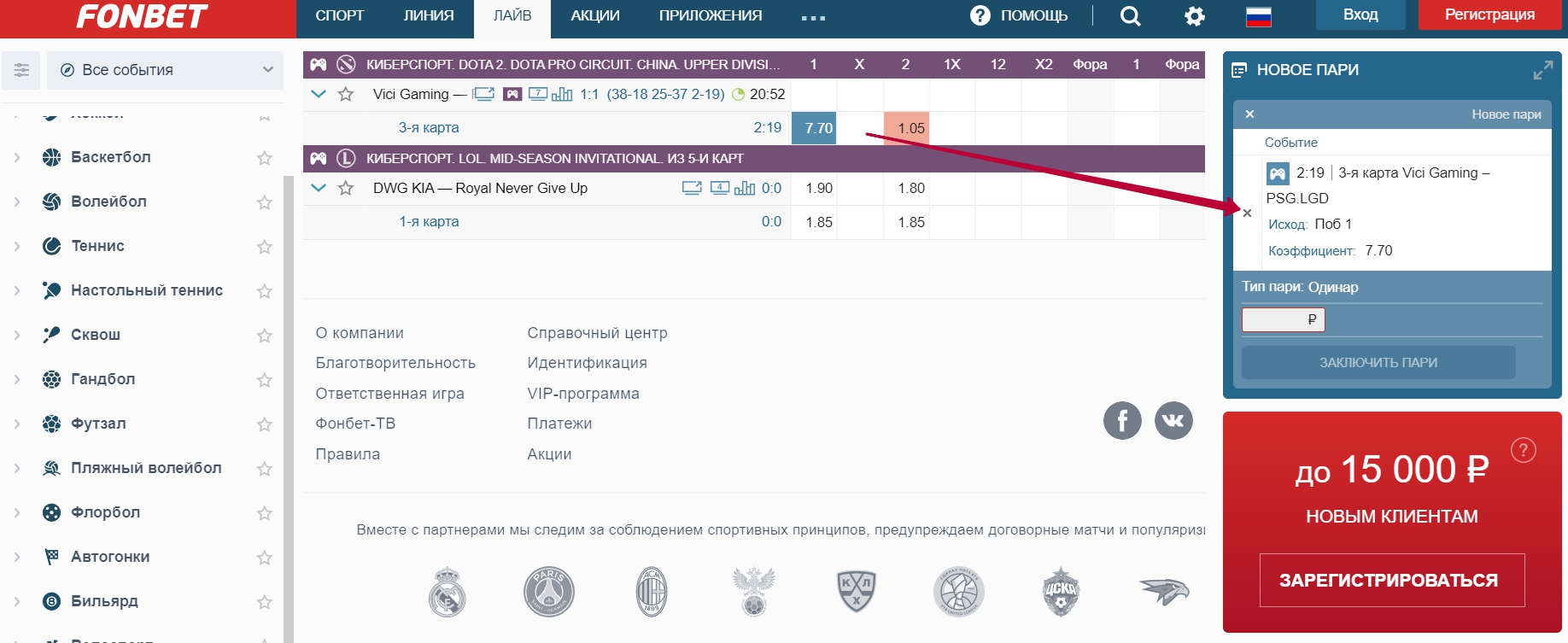Click the CSKA partner logo
This screenshot has height=643, width=1568.
point(1061,592)
